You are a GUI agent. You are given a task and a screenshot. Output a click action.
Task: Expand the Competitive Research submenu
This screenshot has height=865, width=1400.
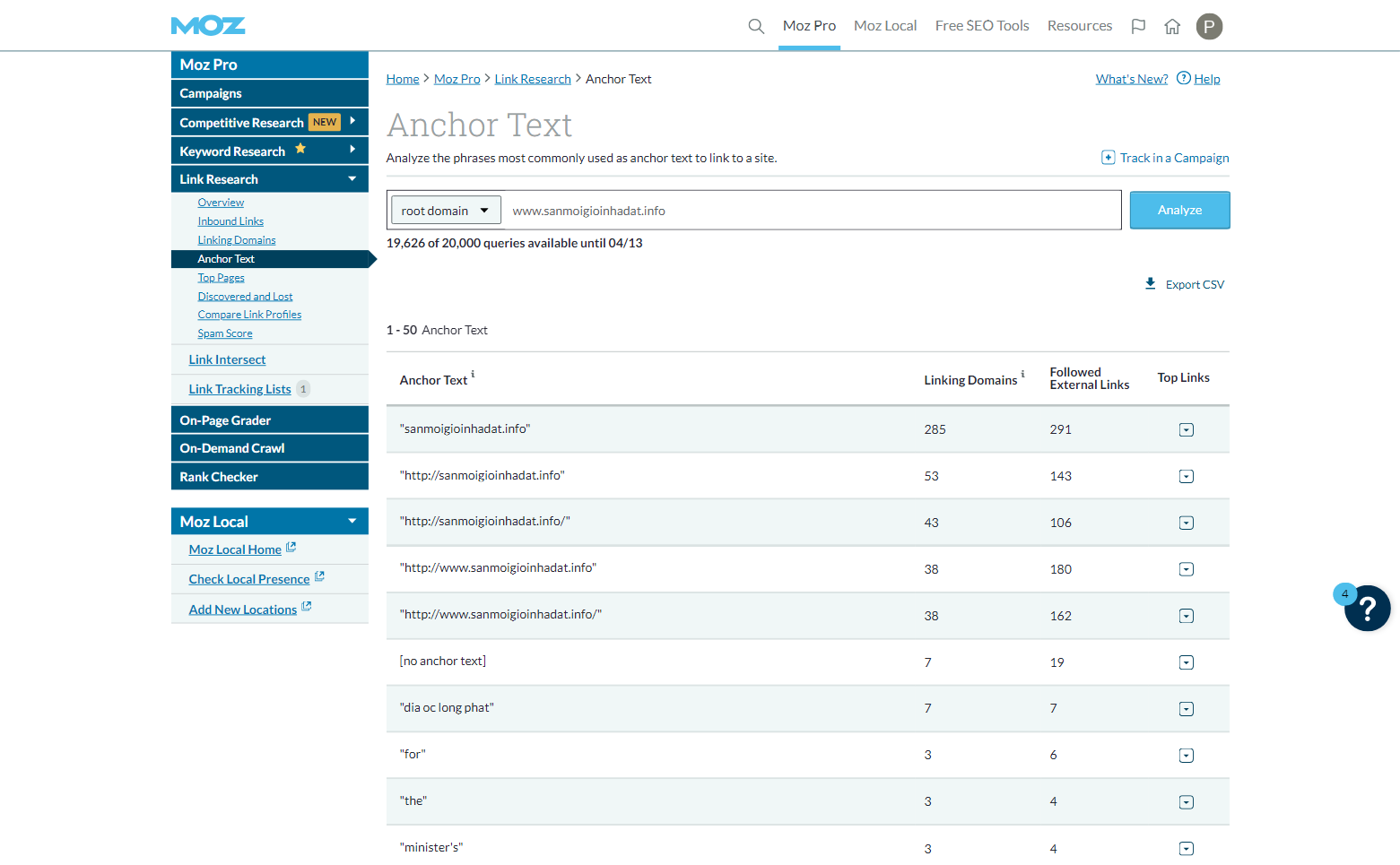[x=352, y=121]
